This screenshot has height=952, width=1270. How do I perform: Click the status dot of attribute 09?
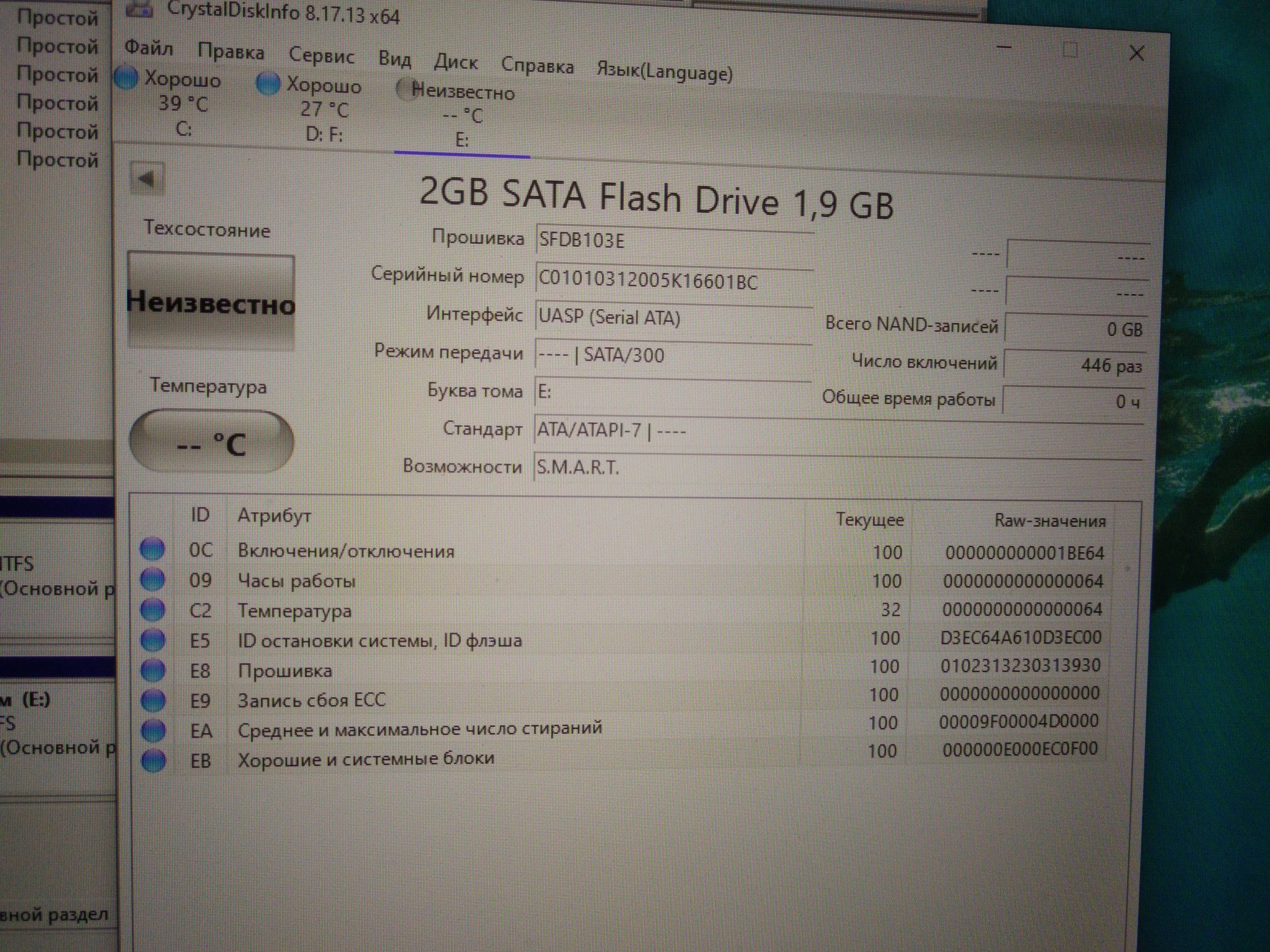[152, 579]
